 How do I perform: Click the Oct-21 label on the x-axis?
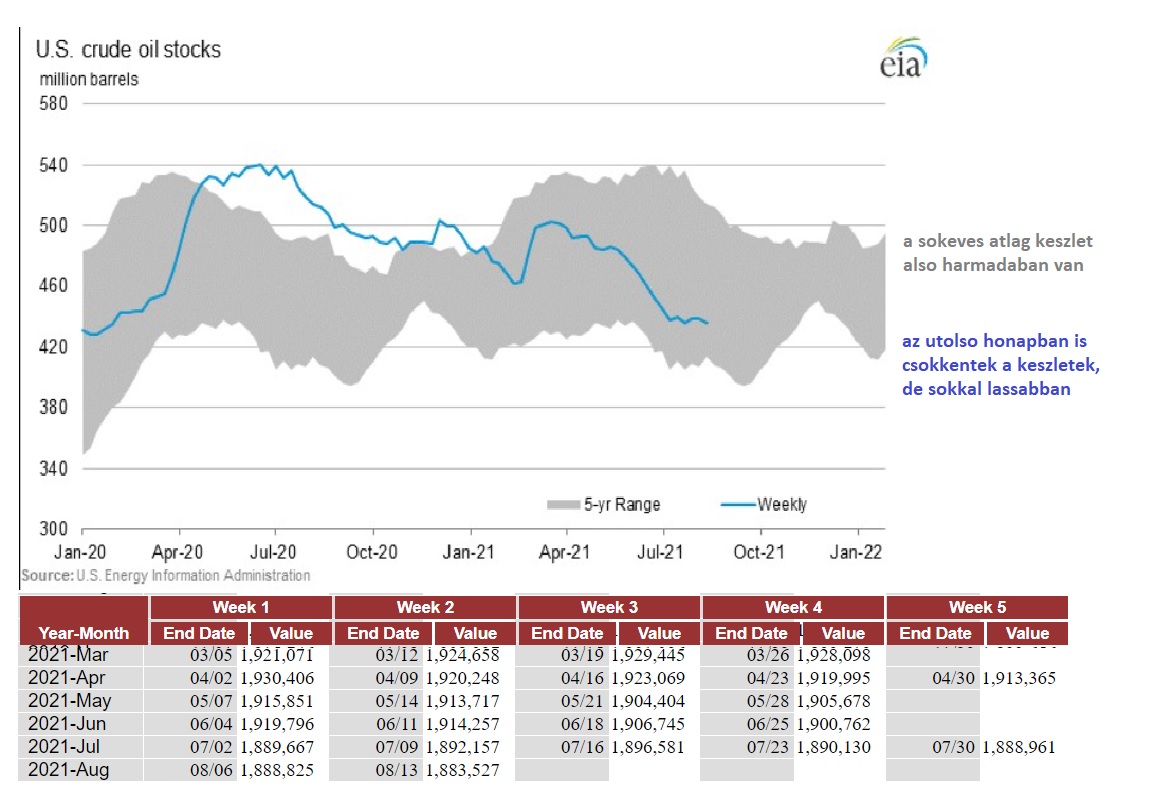coord(760,550)
